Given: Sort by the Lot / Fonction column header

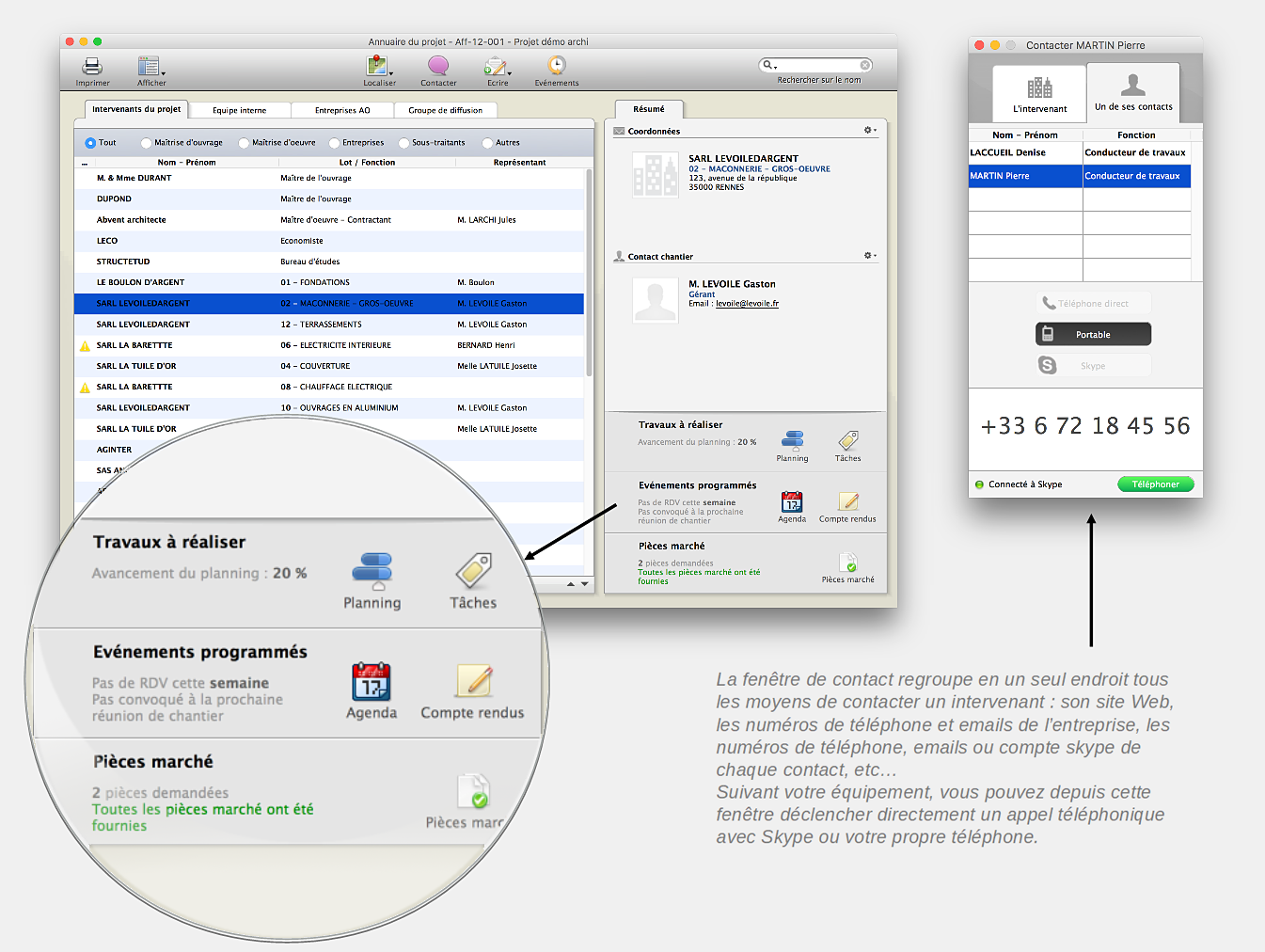Looking at the screenshot, I should [x=367, y=163].
